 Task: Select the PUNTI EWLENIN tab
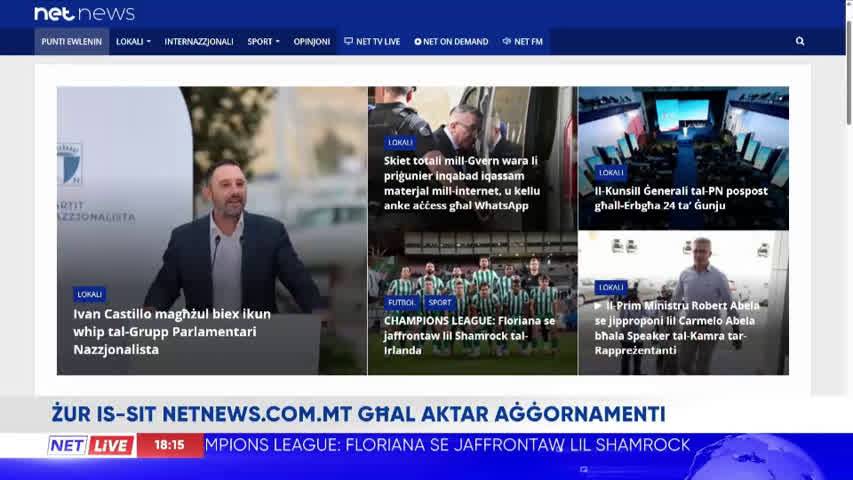coord(72,41)
